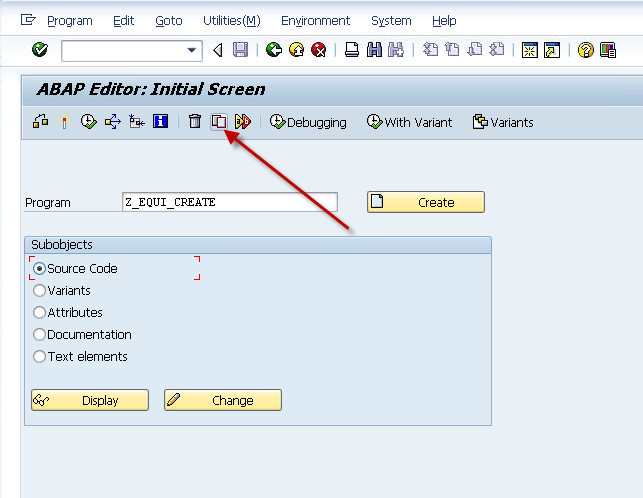Viewport: 643px width, 498px height.
Task: Click the Generate Shortcut icon
Action: tap(552, 50)
